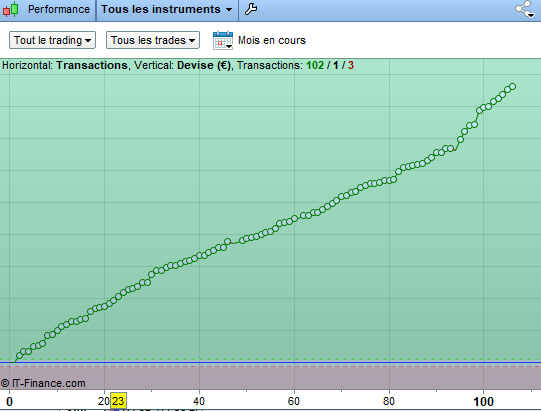This screenshot has height=411, width=541.
Task: Click the candlestick Performance icon
Action: (x=10, y=9)
